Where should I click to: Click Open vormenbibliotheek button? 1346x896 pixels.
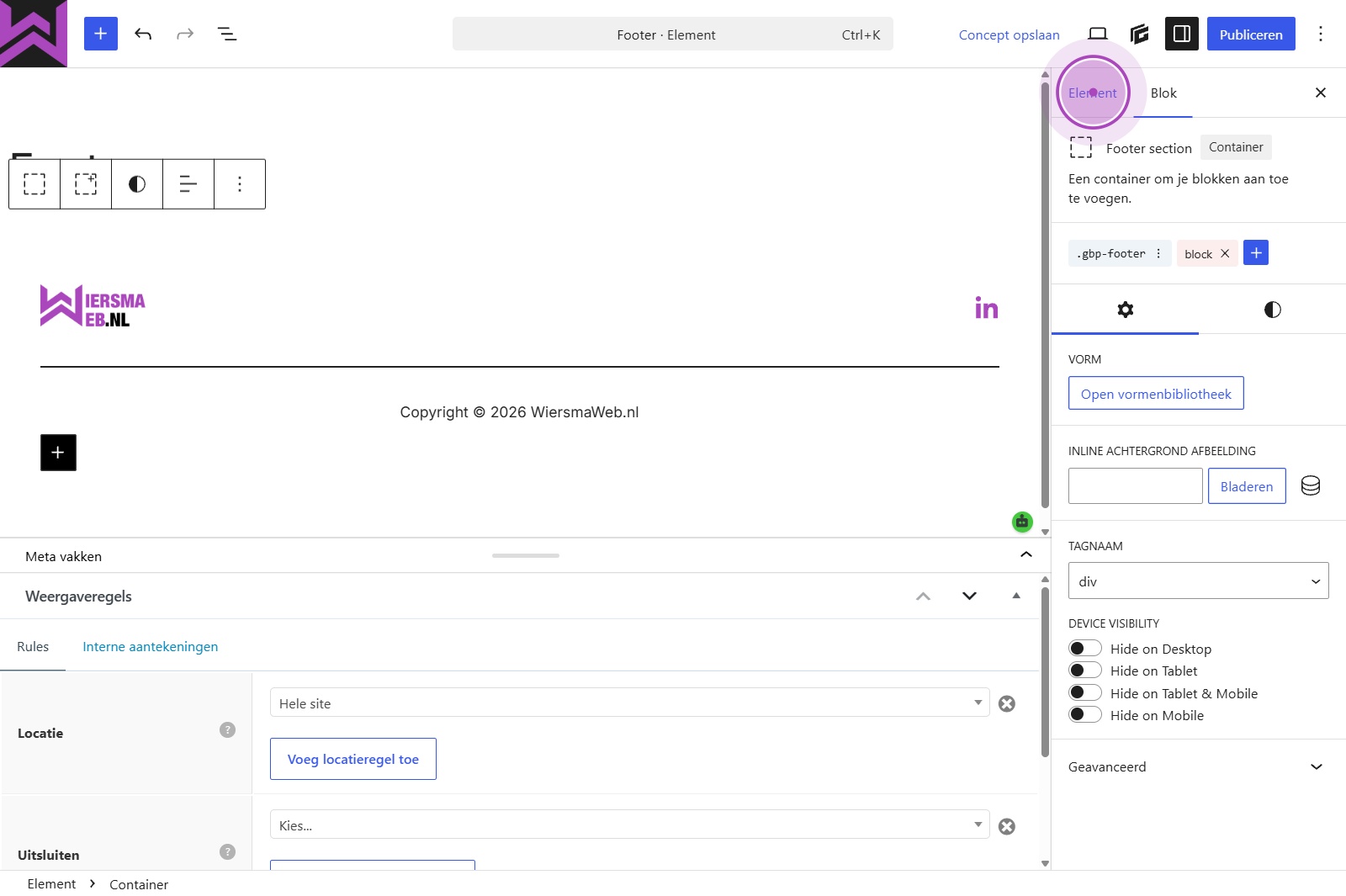coord(1156,393)
